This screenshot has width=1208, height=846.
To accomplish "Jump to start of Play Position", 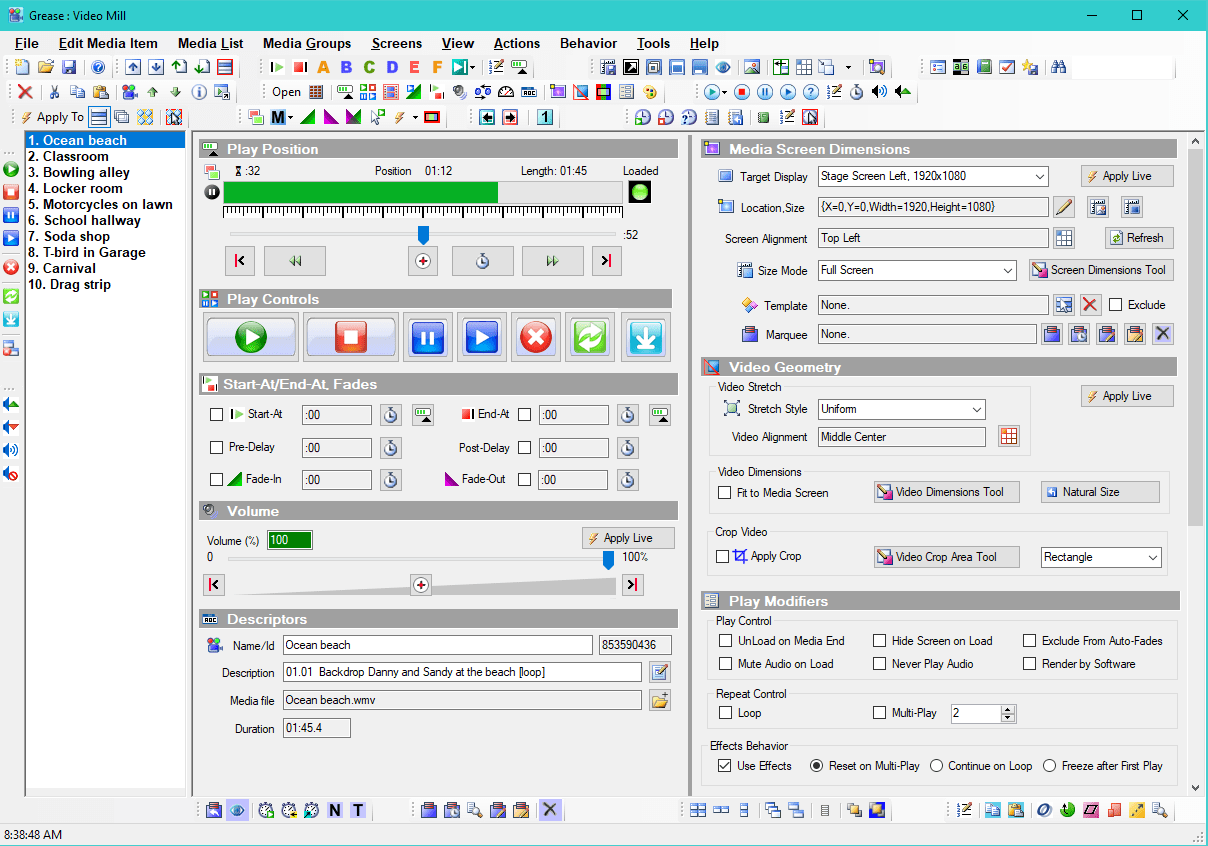I will [239, 261].
